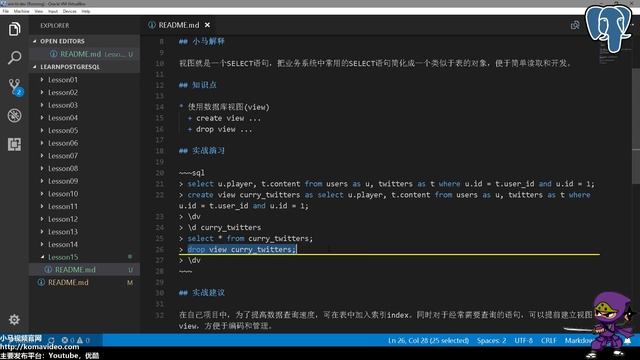The image size is (640, 360).
Task: Open the Manage gear icon
Action: 14,320
